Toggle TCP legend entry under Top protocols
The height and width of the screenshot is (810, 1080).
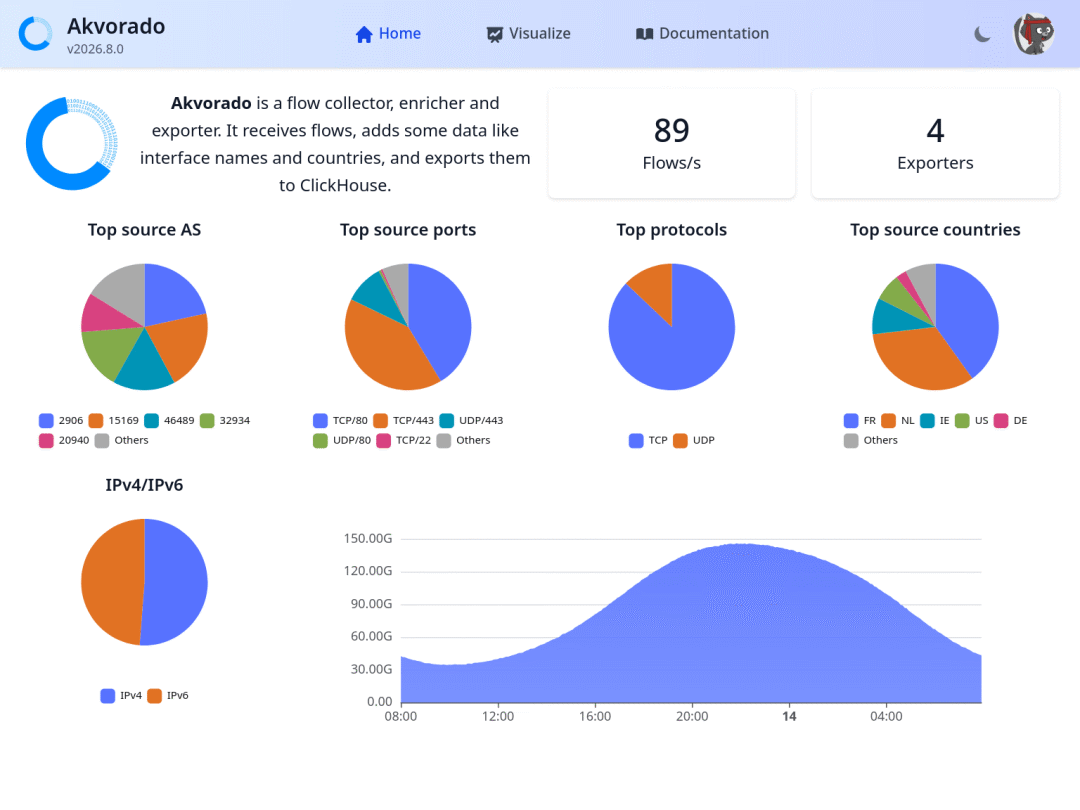click(x=648, y=440)
